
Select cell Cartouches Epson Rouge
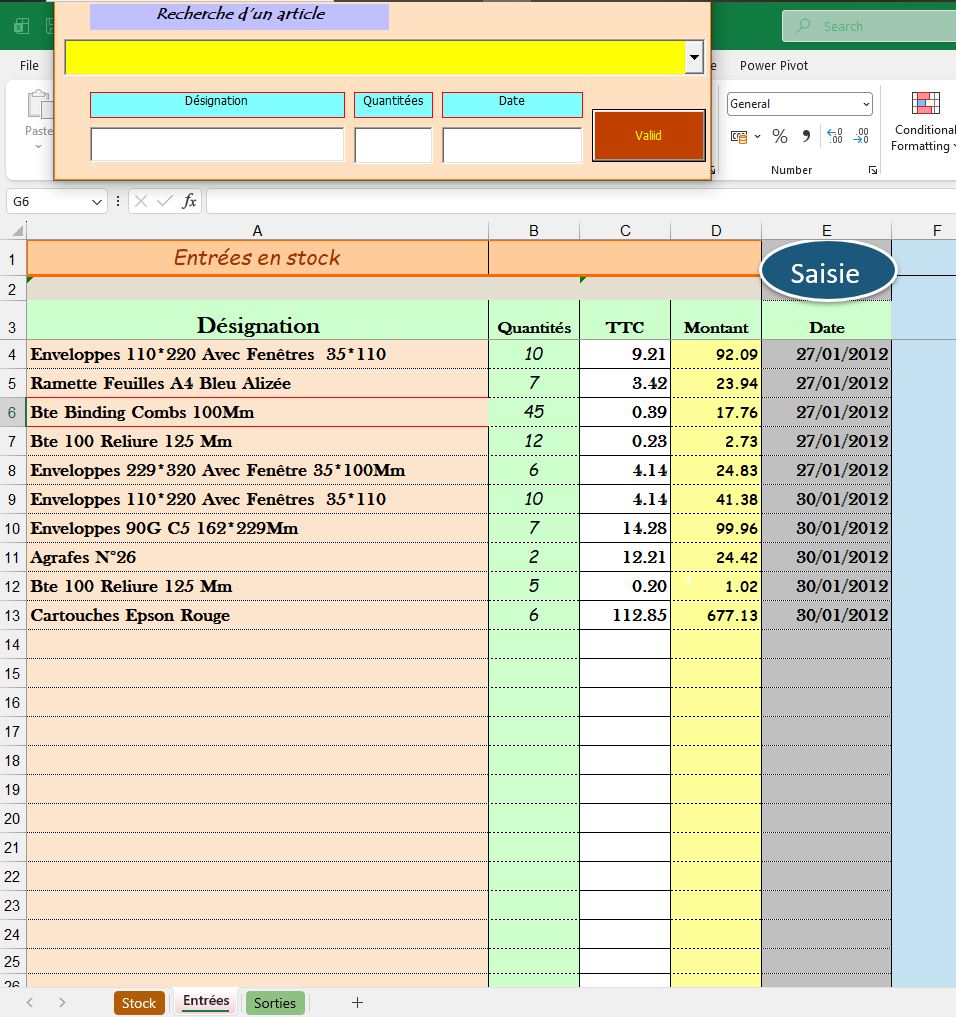(x=257, y=615)
